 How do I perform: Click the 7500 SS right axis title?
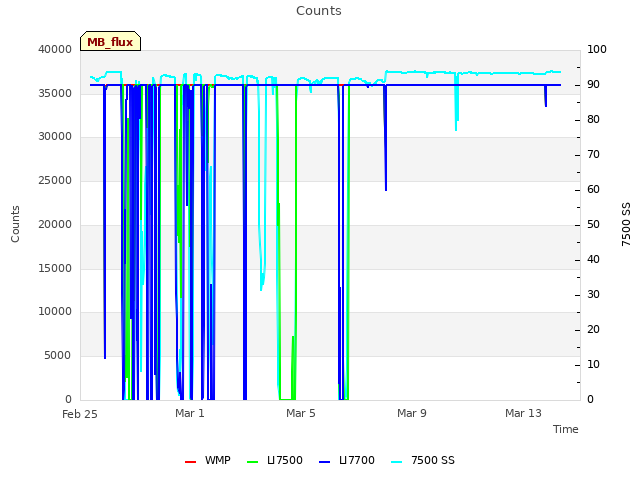pos(626,224)
